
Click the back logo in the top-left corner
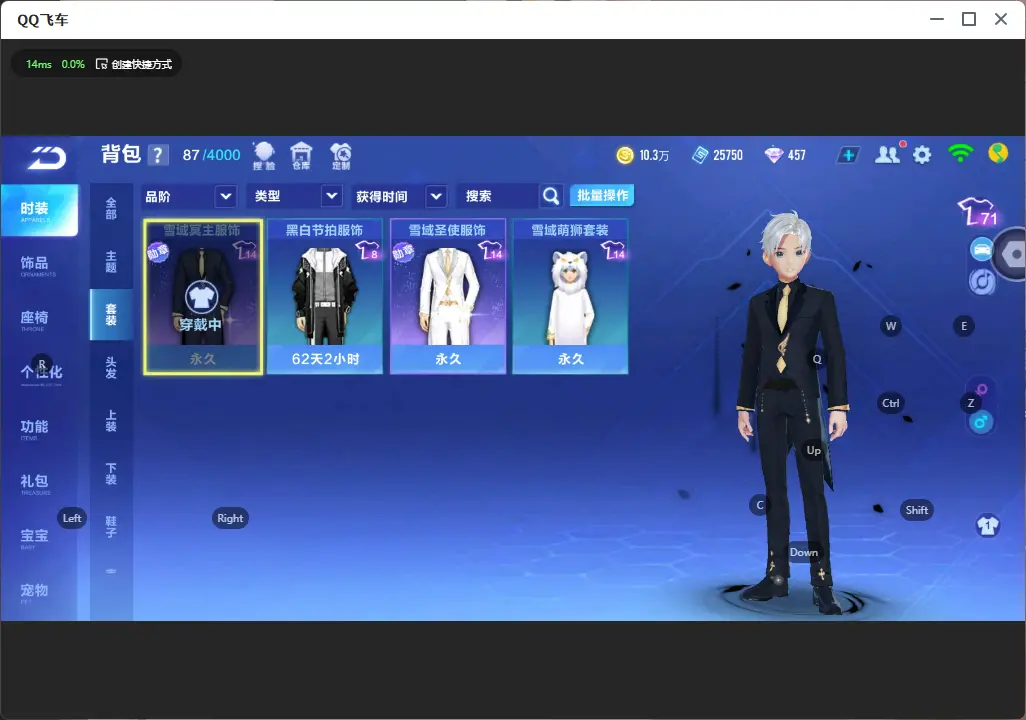click(x=46, y=158)
